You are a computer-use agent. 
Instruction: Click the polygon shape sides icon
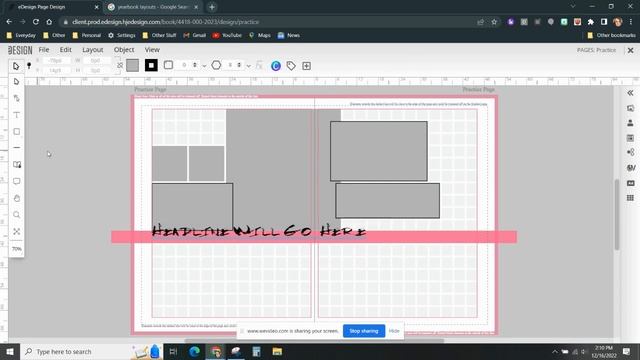[216, 65]
